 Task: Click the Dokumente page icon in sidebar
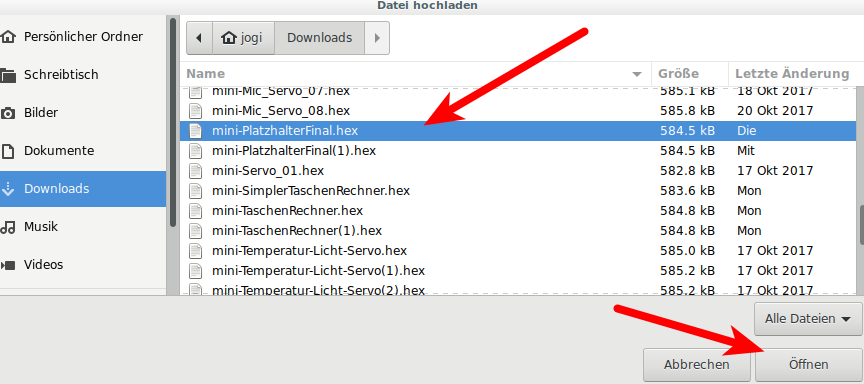[x=8, y=151]
